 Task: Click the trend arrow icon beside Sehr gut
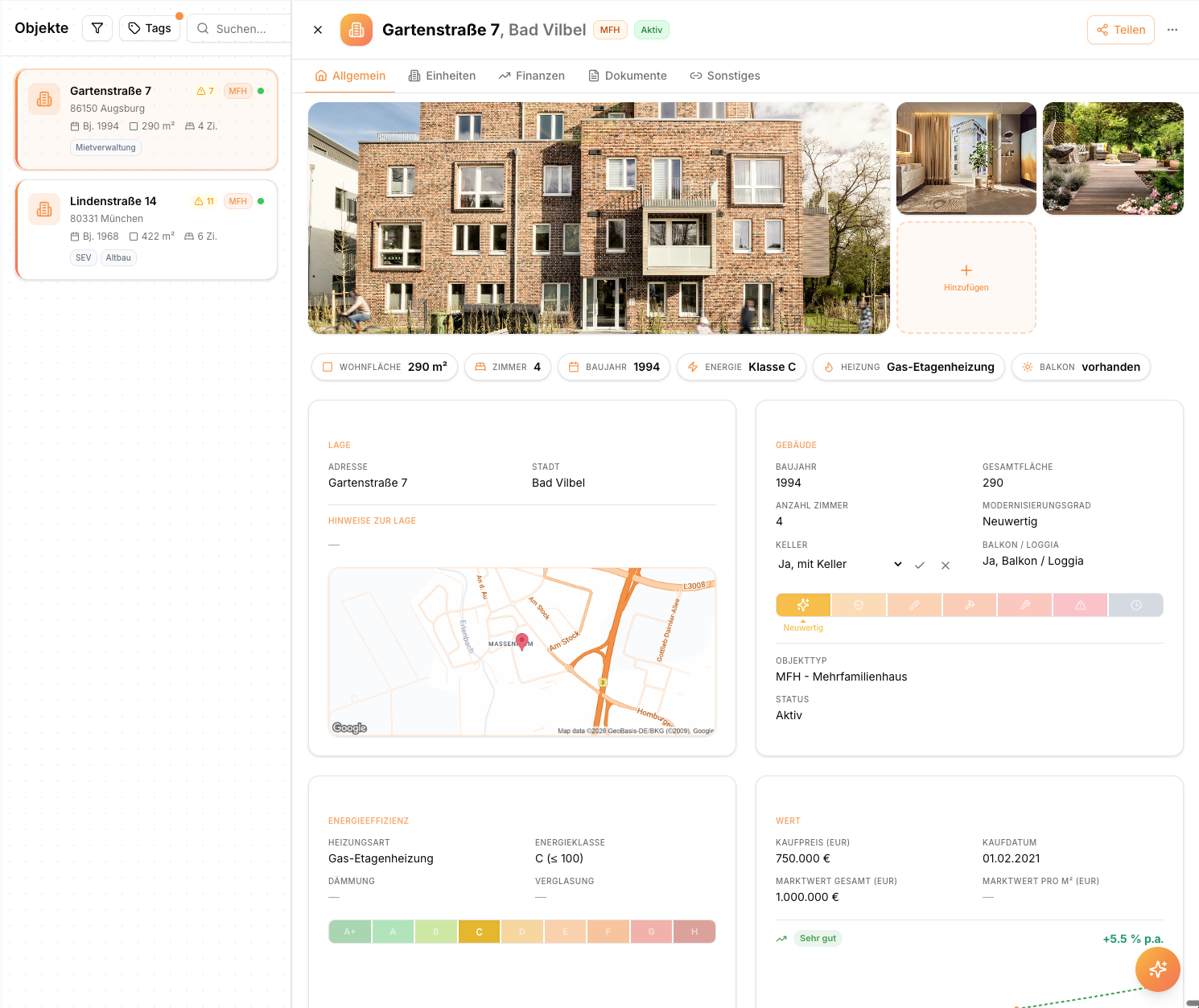point(781,939)
